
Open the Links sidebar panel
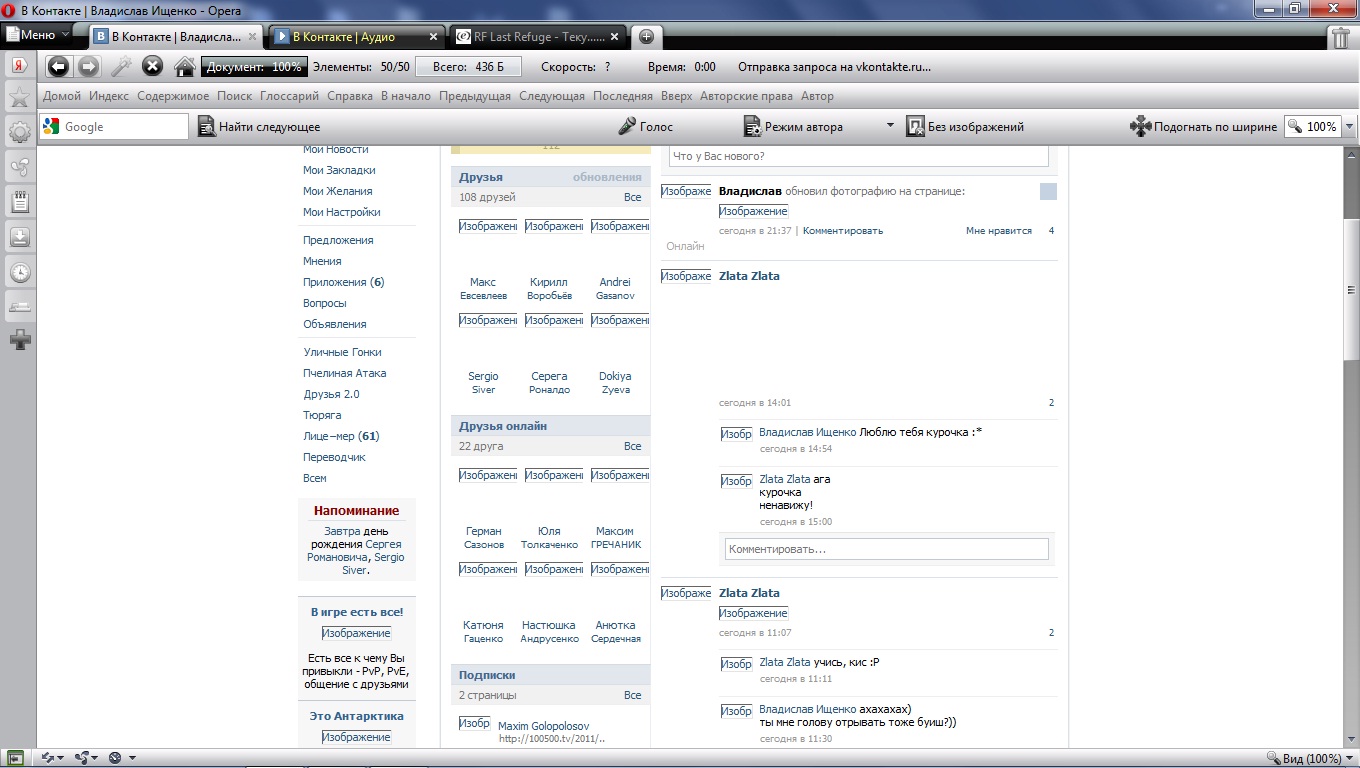click(x=19, y=307)
